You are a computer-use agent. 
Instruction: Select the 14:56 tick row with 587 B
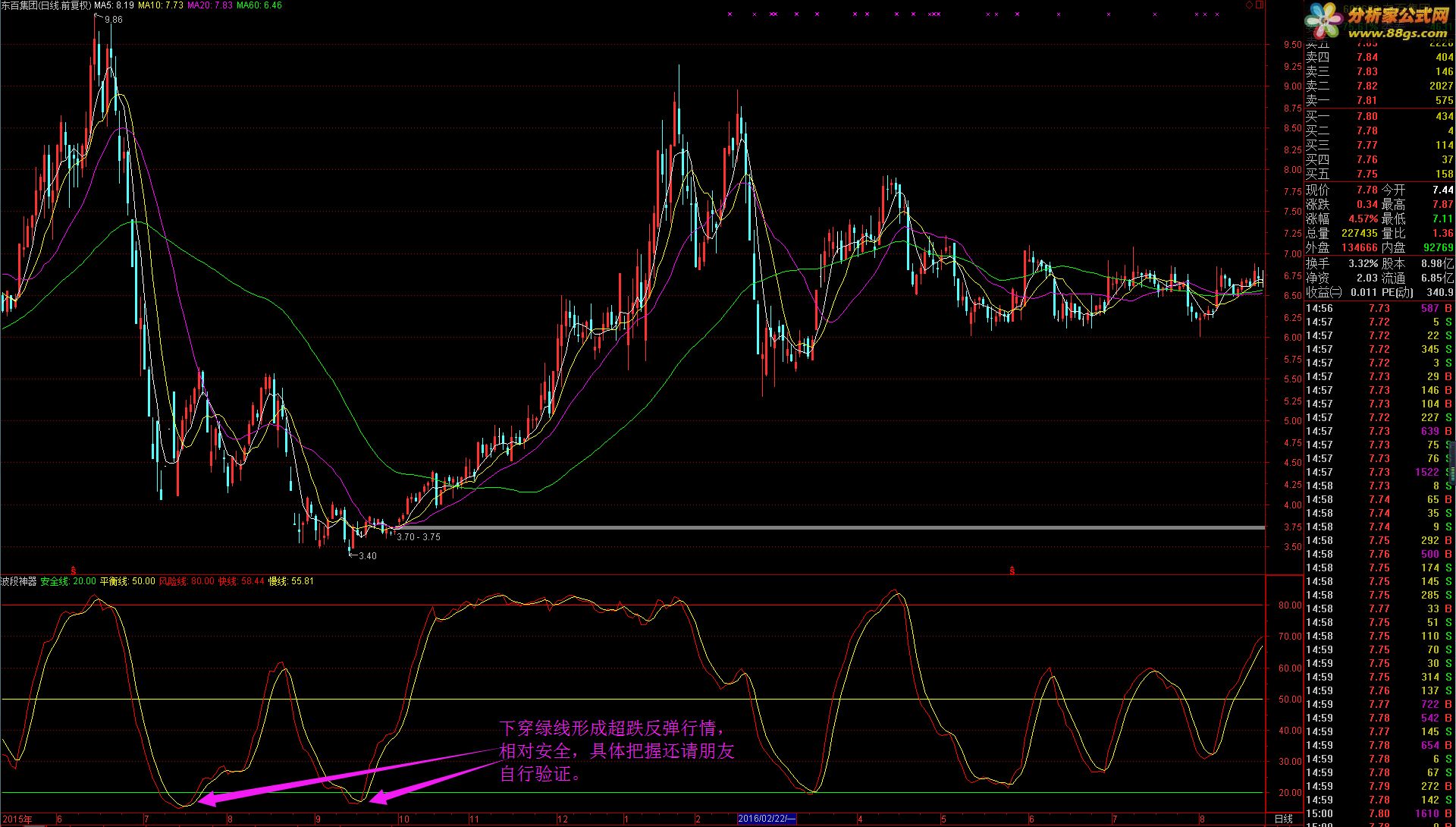(x=1379, y=308)
